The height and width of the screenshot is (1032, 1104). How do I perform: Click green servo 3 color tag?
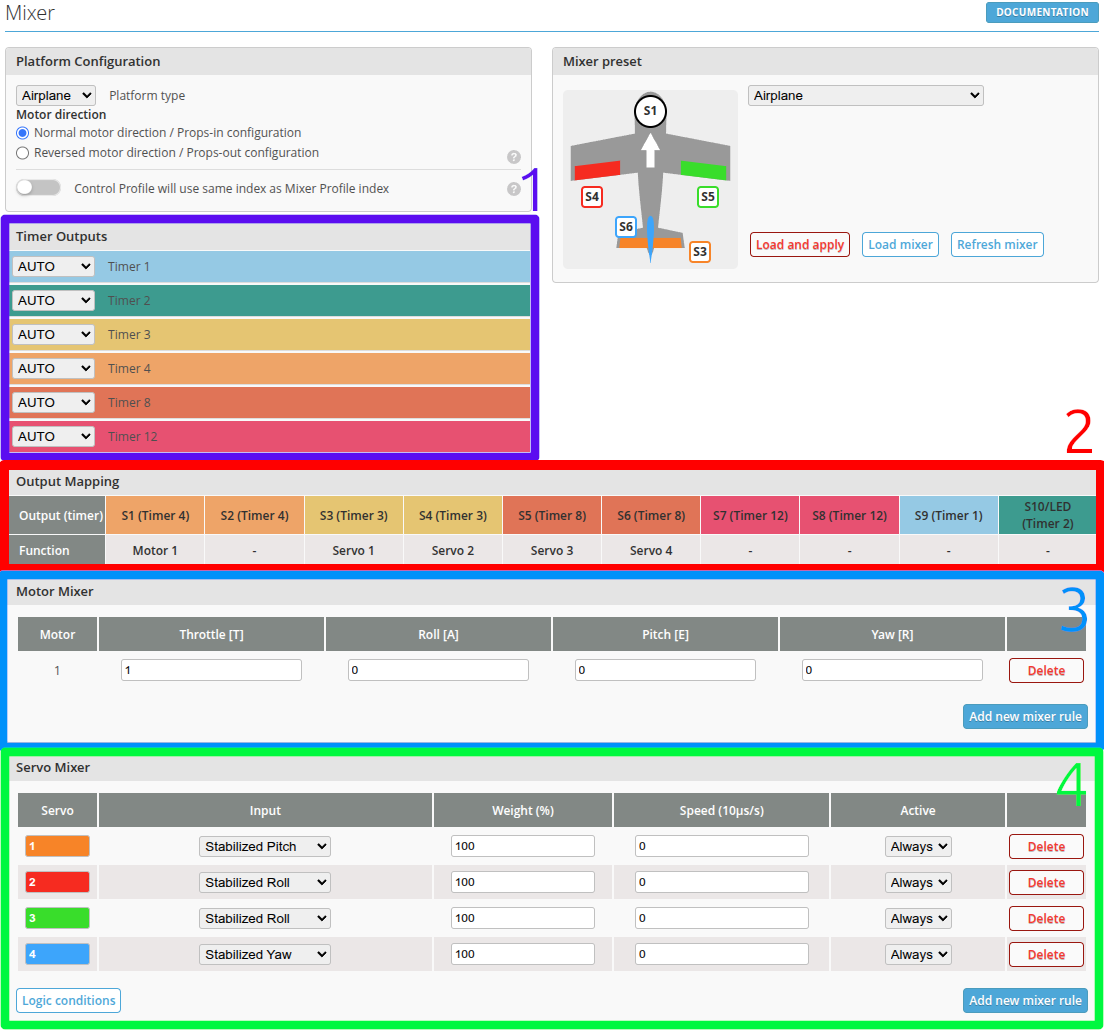tap(57, 918)
